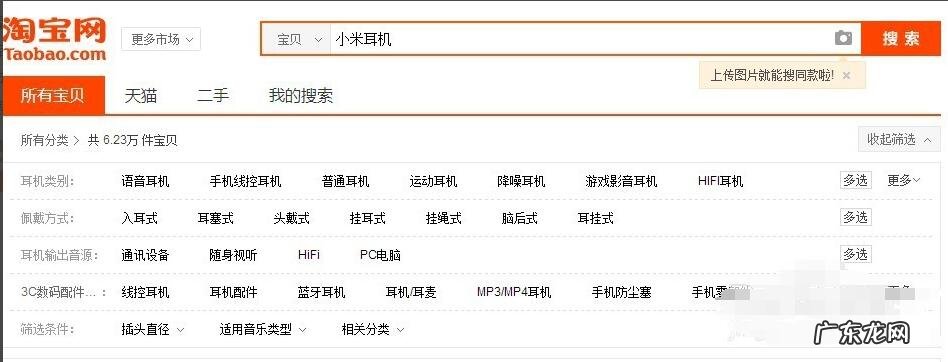Open camera image search icon
This screenshot has width=948, height=362.
click(x=843, y=39)
